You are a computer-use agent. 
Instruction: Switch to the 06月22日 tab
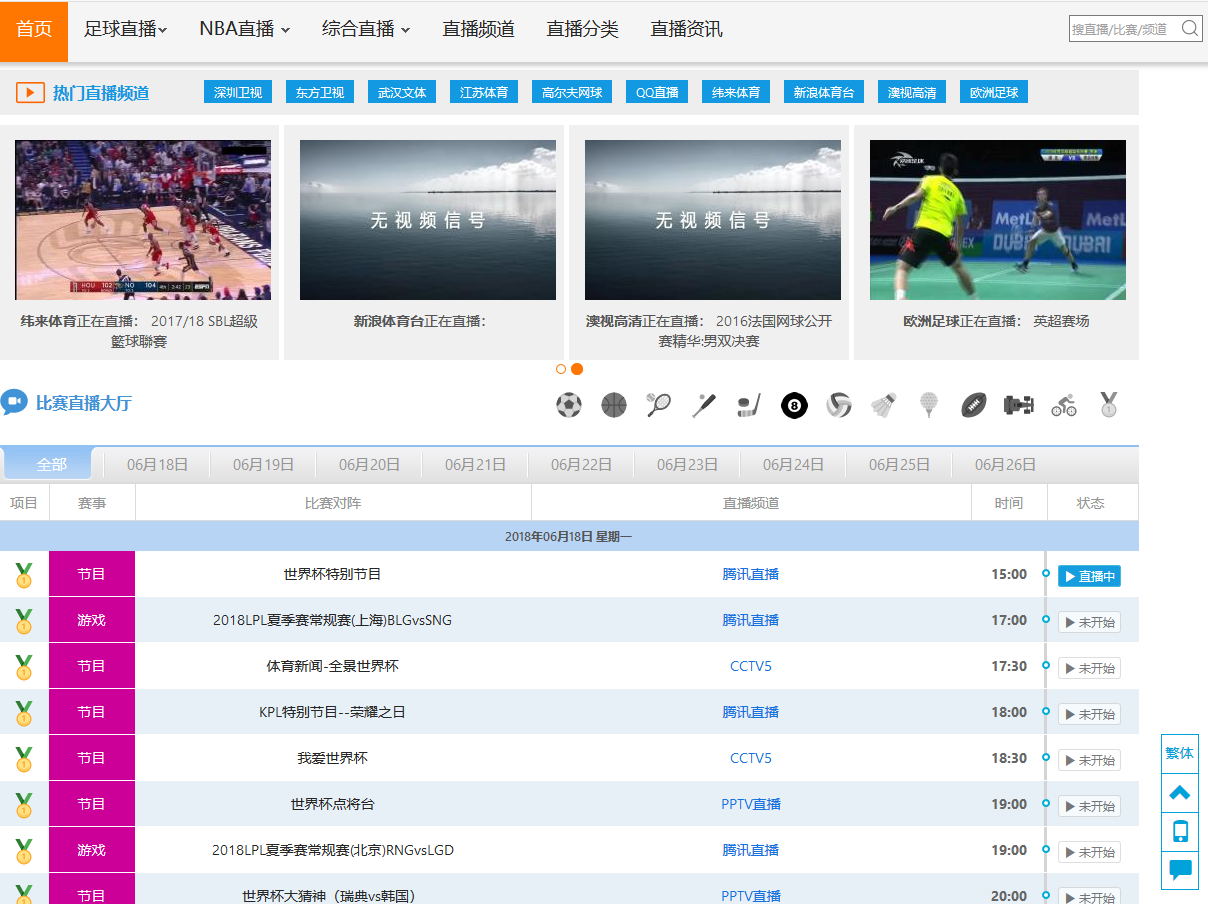[582, 464]
